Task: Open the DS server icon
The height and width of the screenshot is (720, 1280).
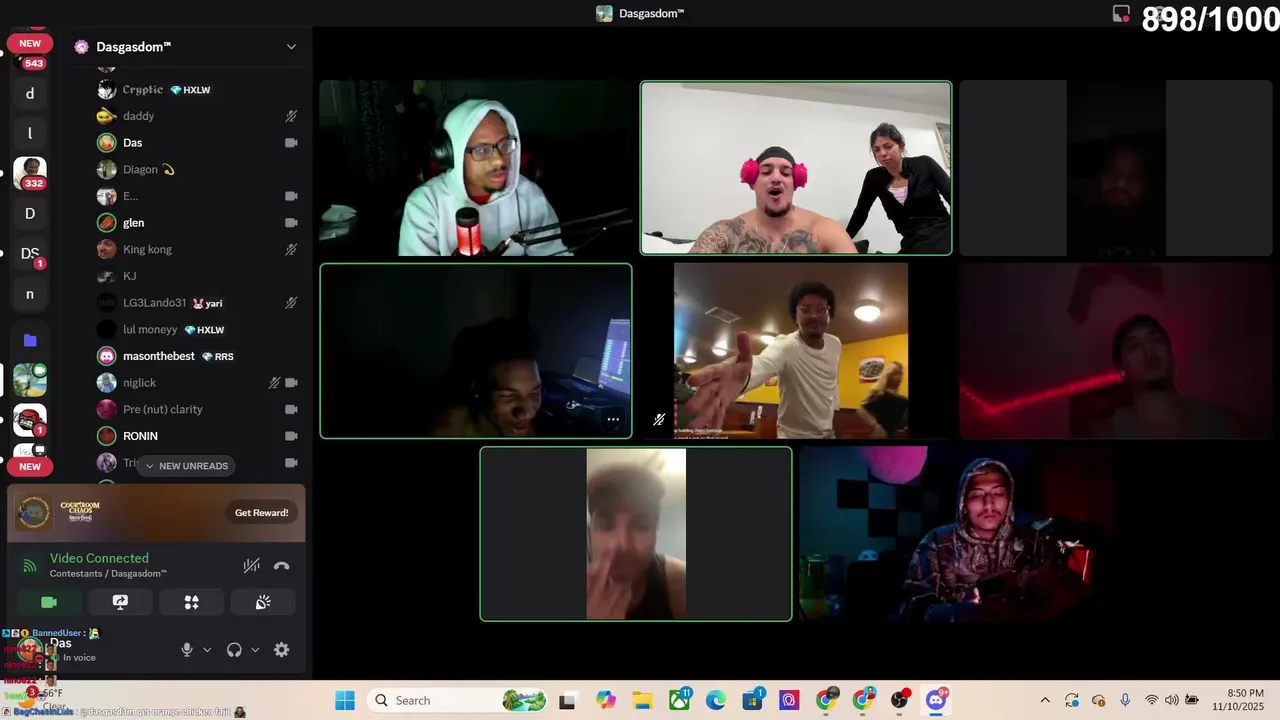Action: pyautogui.click(x=30, y=254)
